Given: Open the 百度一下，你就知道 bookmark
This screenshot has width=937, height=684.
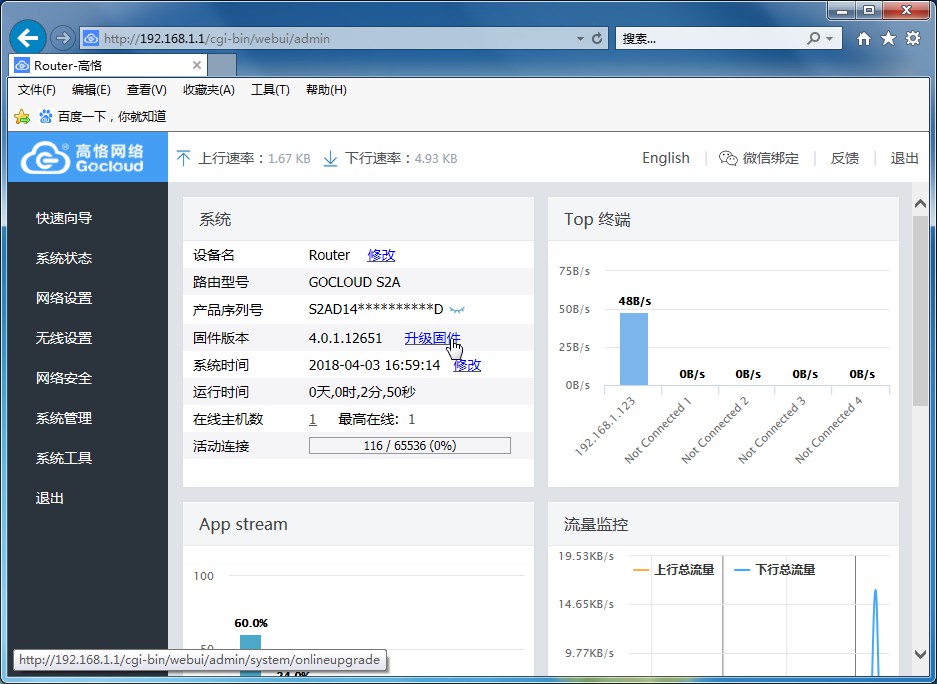Looking at the screenshot, I should coord(102,116).
